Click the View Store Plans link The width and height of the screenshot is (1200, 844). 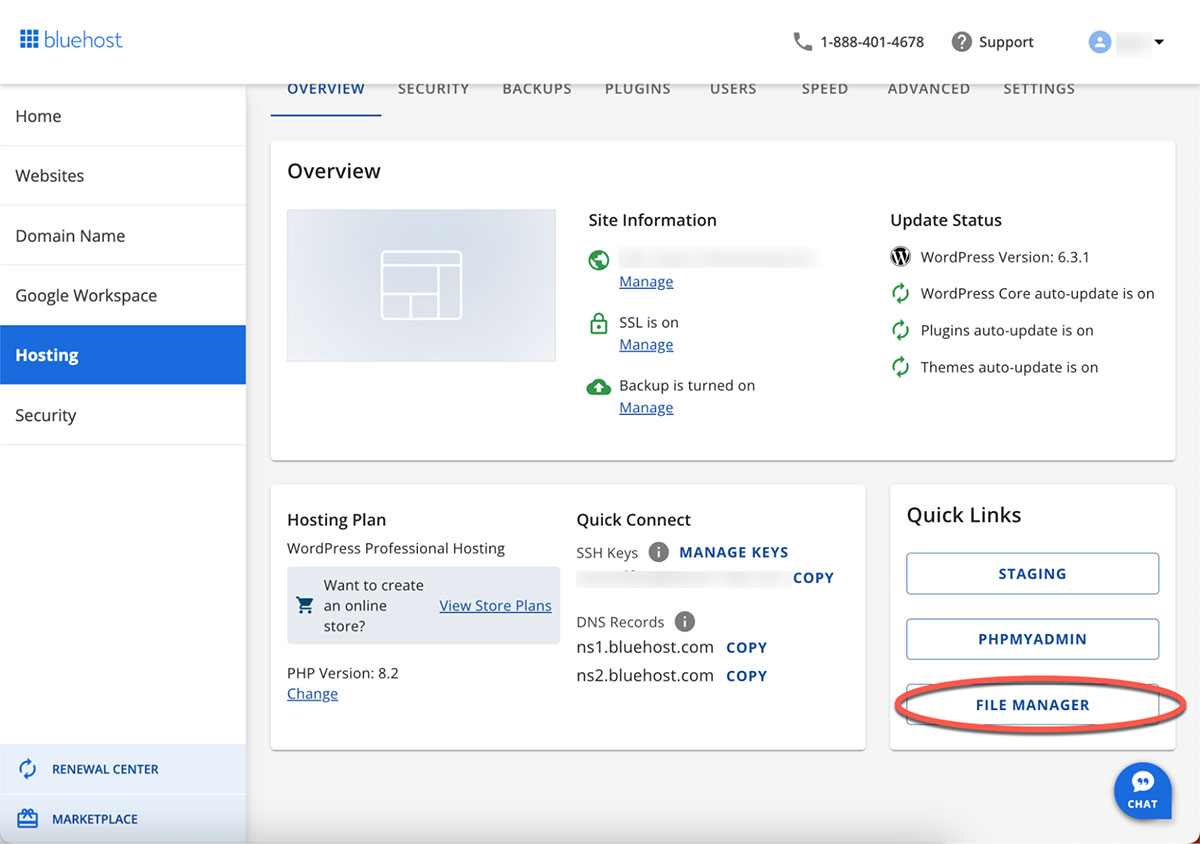click(x=495, y=605)
